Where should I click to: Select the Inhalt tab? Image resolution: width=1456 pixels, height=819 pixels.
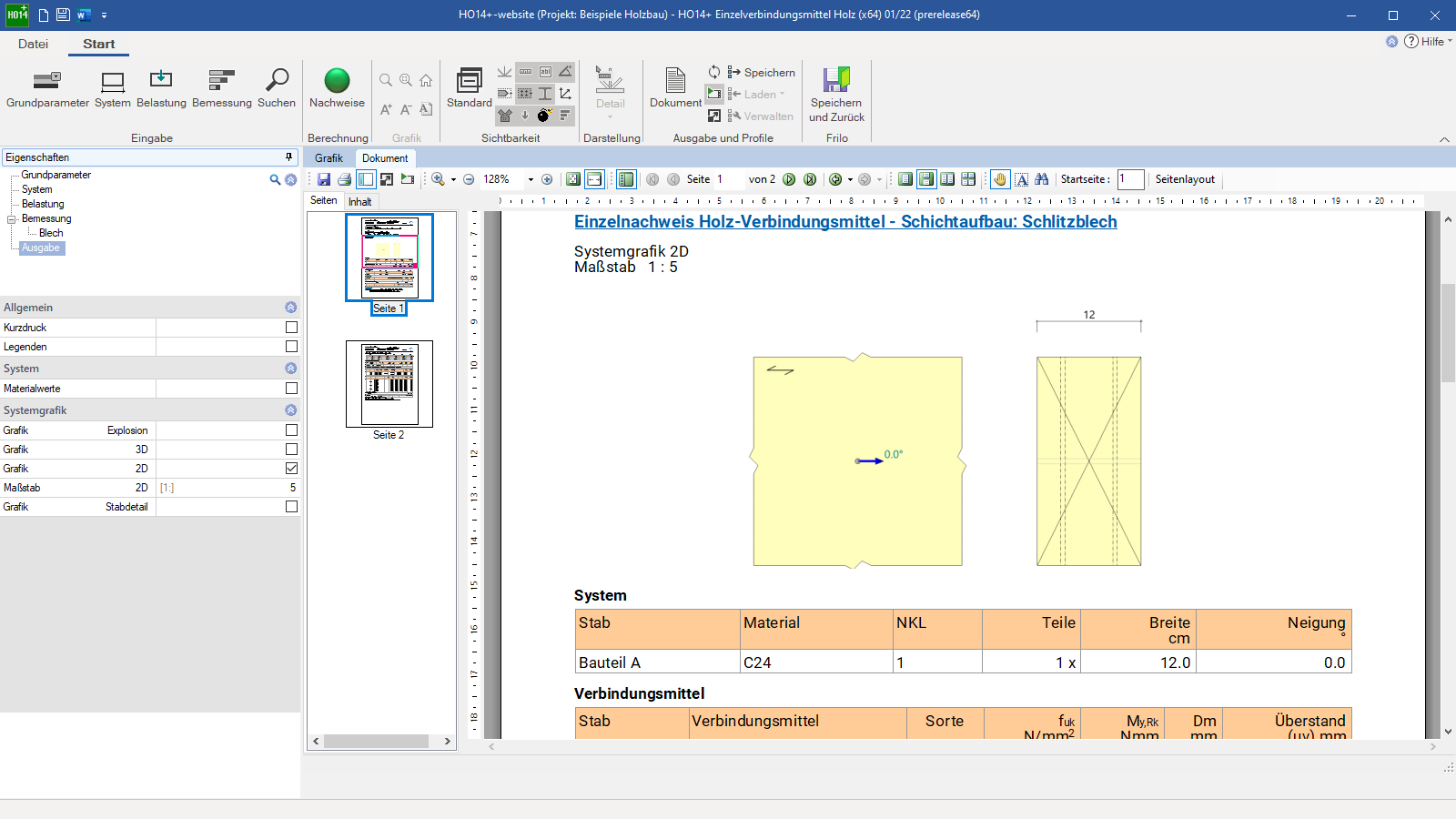point(360,201)
